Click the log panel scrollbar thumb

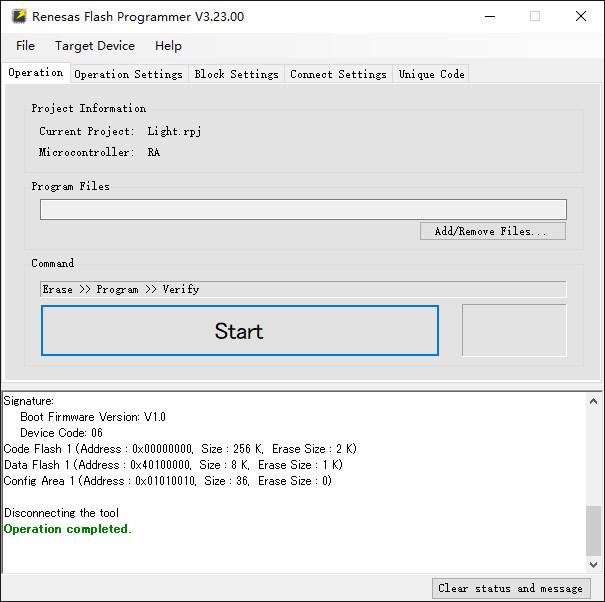(593, 530)
